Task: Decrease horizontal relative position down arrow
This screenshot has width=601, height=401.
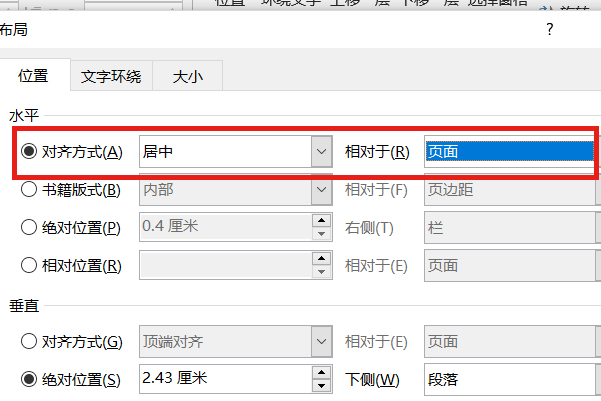Action: [x=321, y=272]
